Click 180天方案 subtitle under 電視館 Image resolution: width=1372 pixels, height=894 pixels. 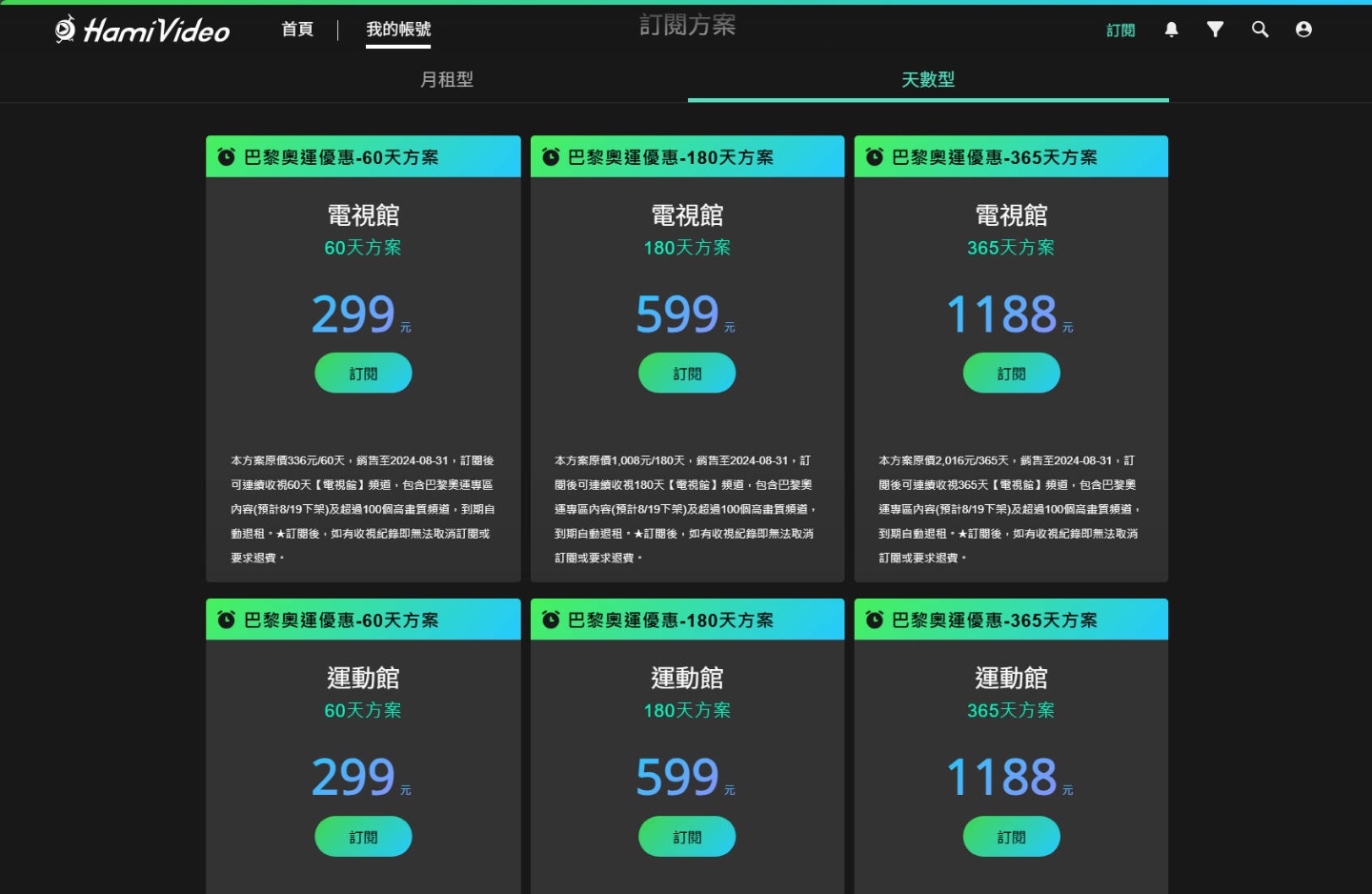point(687,248)
